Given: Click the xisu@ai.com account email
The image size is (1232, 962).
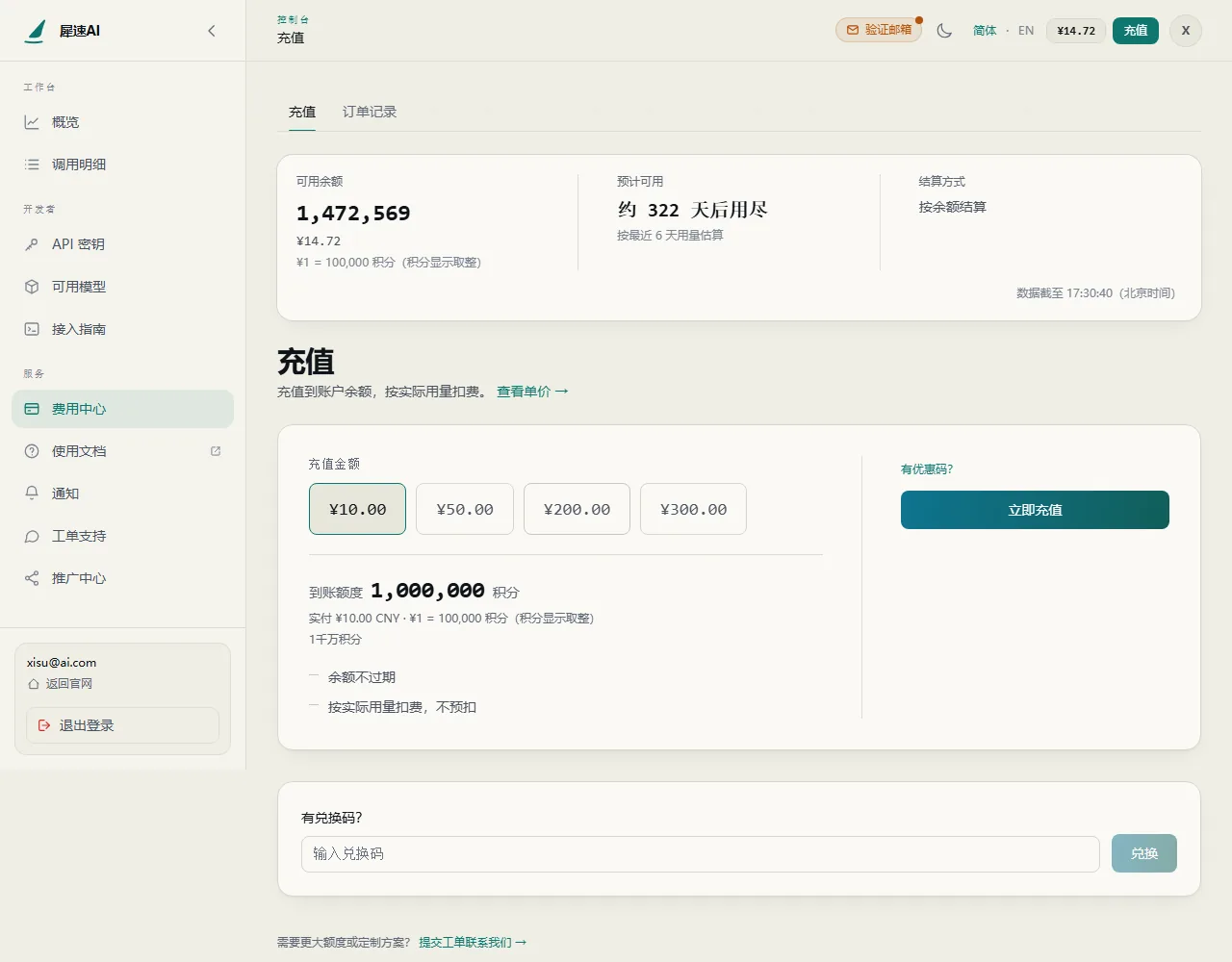Looking at the screenshot, I should coord(62,663).
